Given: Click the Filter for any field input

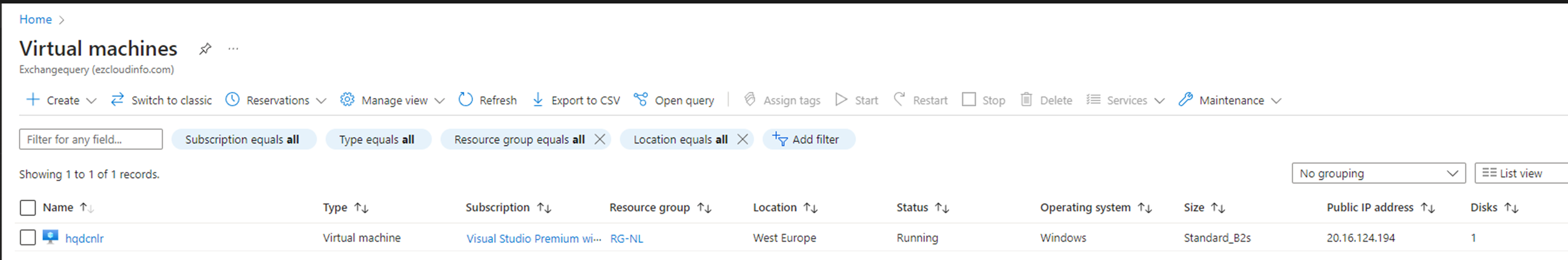Looking at the screenshot, I should [x=91, y=139].
